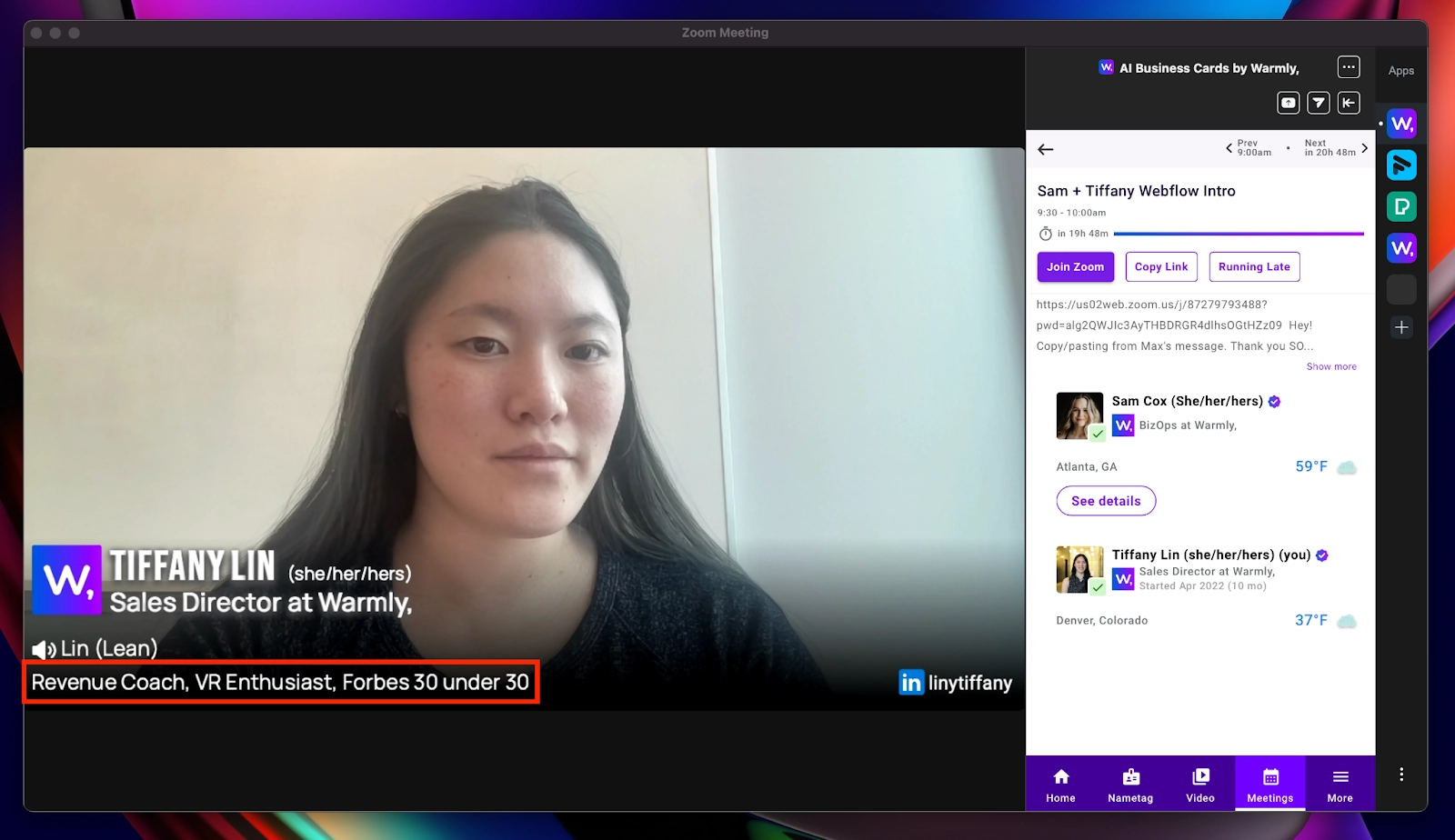Screen dimensions: 1455x840
Task: Click the Warmly logo next to BizOps role
Action: click(x=1123, y=425)
